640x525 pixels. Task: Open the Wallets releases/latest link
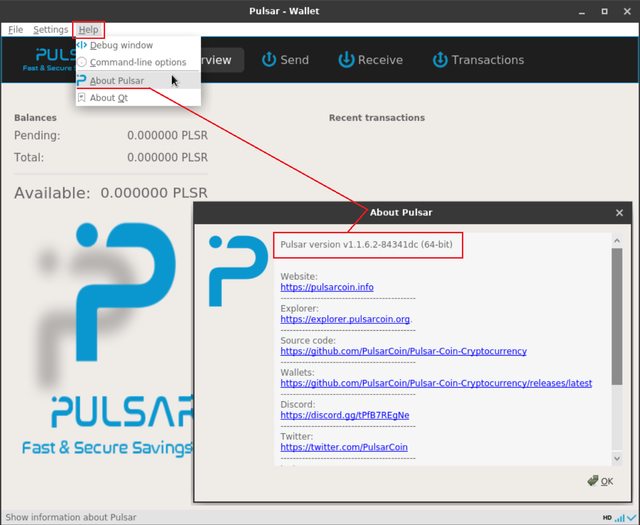click(x=436, y=383)
